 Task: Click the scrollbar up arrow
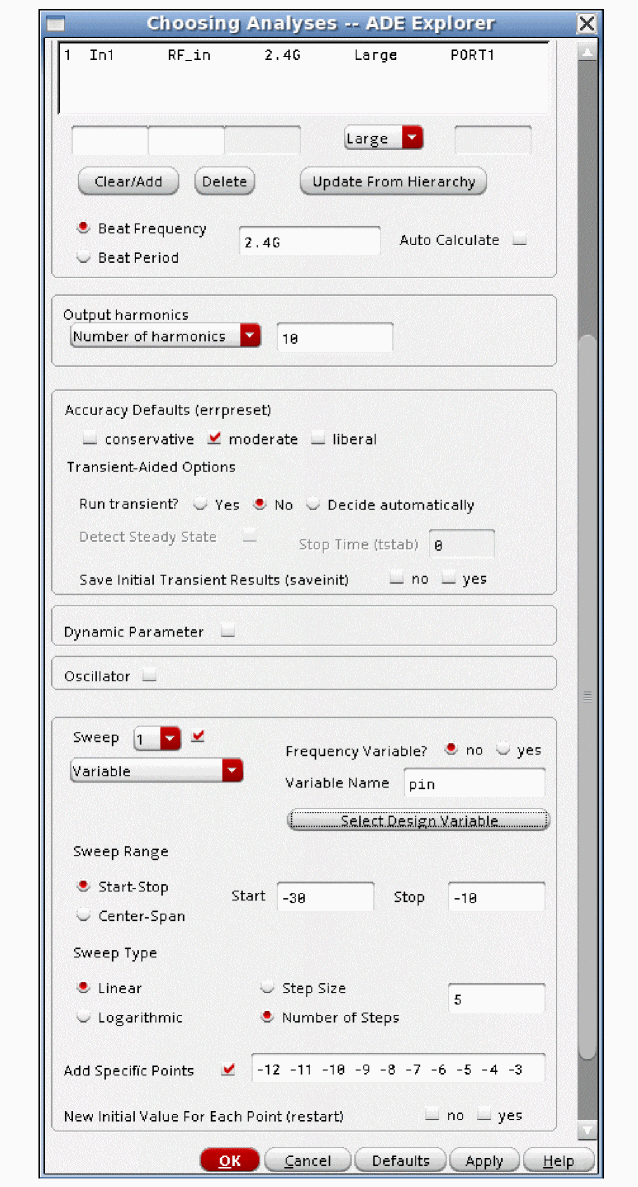pyautogui.click(x=586, y=52)
